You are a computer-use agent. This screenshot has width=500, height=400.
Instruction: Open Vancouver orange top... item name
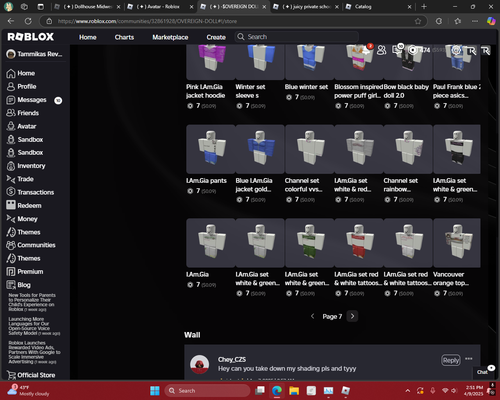pos(451,279)
